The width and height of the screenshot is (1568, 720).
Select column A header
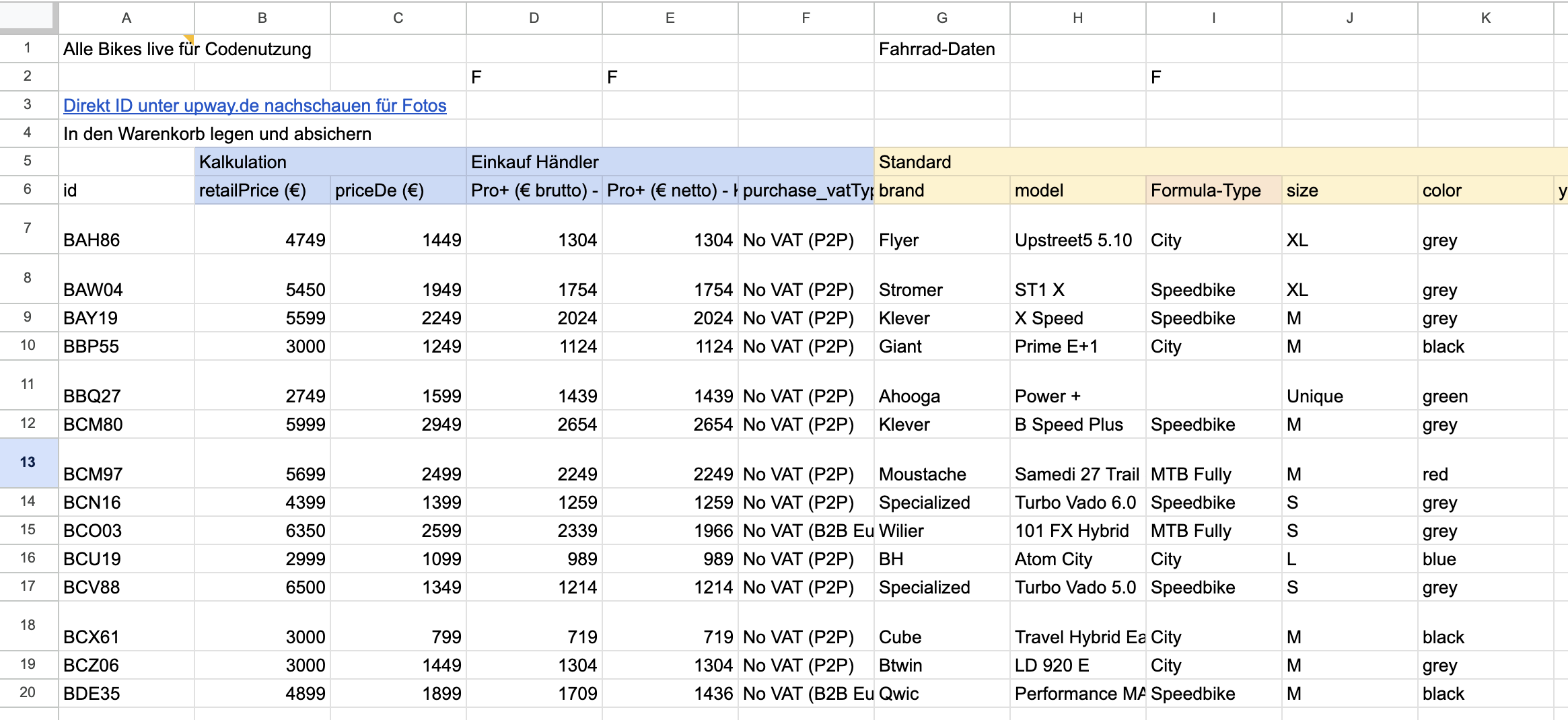[126, 18]
